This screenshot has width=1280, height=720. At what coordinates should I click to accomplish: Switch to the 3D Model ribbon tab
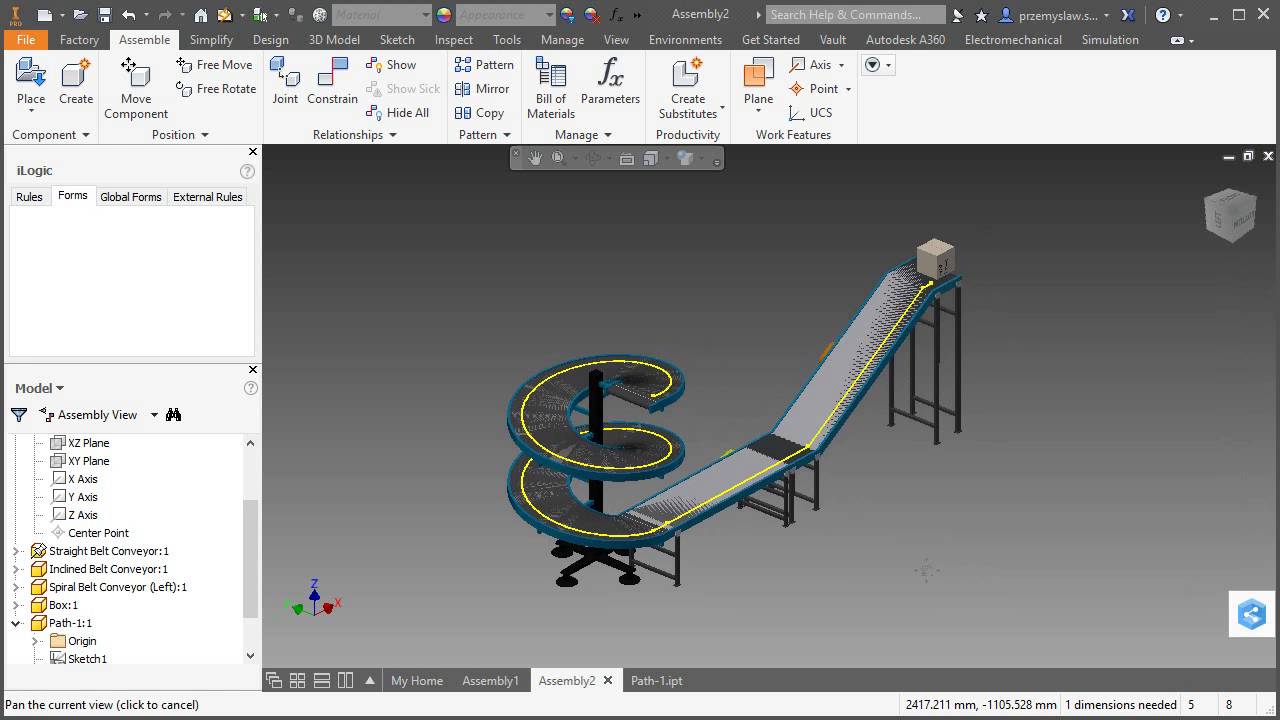tap(334, 39)
